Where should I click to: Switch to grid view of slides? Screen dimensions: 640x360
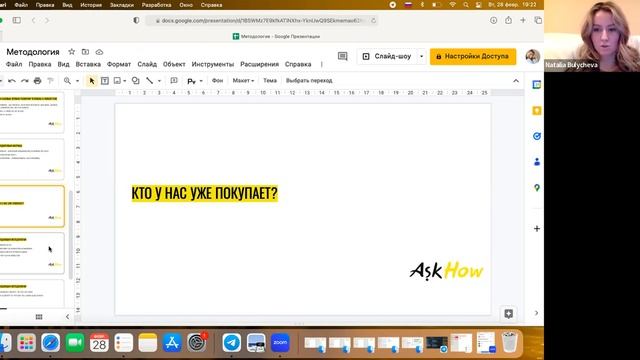[39, 317]
